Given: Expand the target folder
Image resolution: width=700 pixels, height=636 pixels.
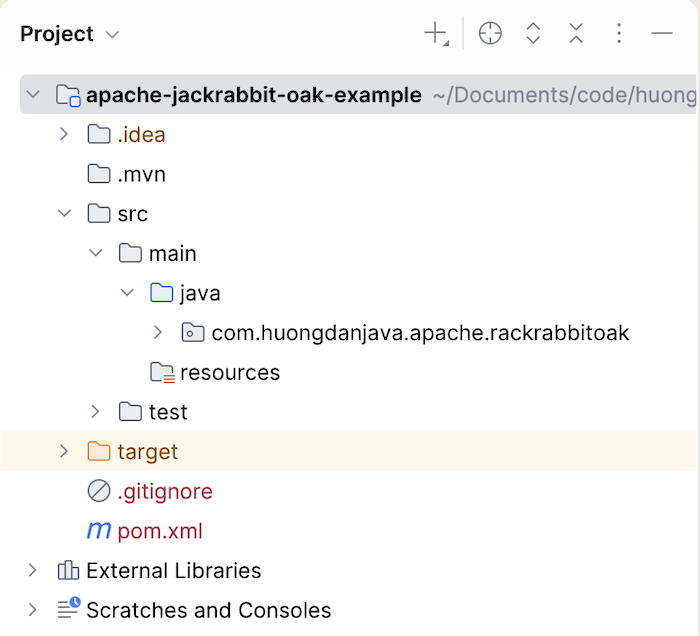Looking at the screenshot, I should pyautogui.click(x=65, y=452).
